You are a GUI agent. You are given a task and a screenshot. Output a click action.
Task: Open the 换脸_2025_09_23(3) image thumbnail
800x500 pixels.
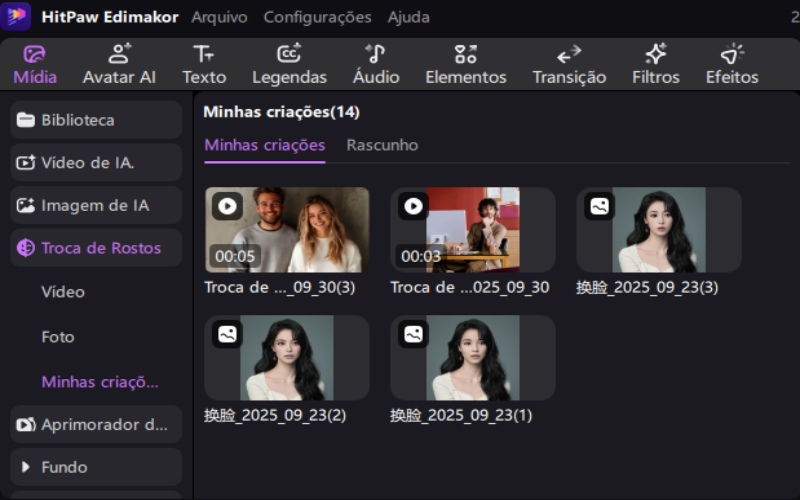coord(659,230)
